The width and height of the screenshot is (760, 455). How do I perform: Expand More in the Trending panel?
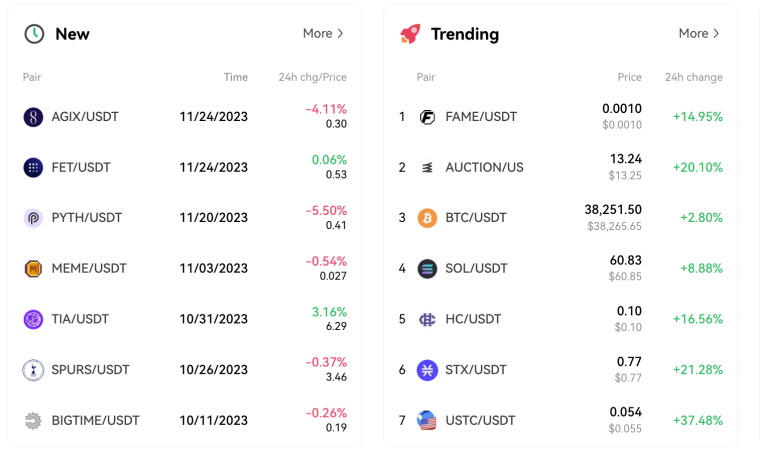tap(698, 33)
